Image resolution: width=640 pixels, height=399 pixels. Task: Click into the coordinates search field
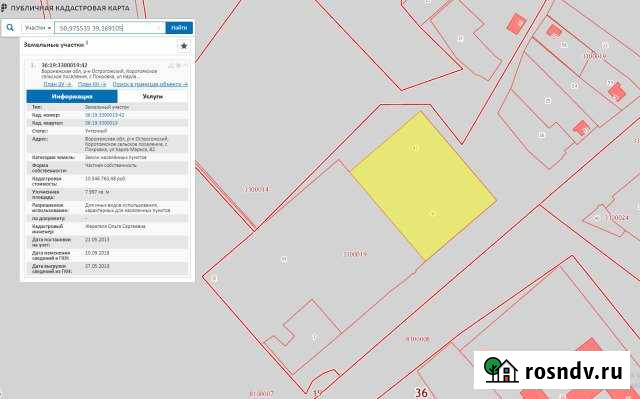[109, 28]
